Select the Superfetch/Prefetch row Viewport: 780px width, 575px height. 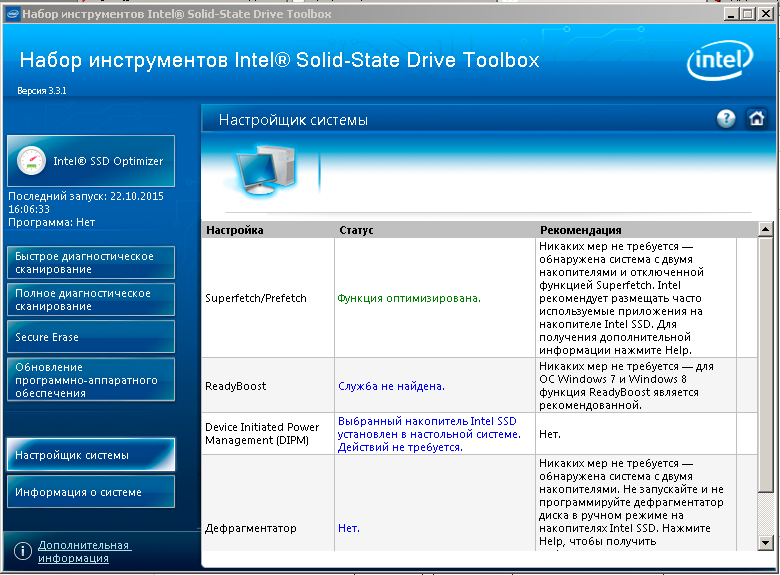click(x=480, y=298)
